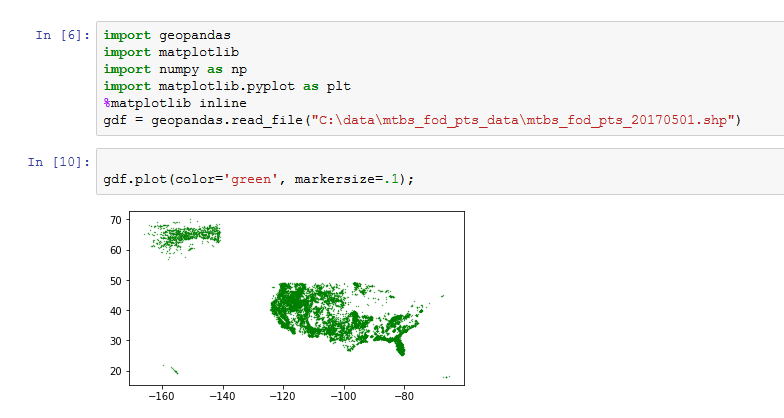Click the x-axis tick label −80

[404, 396]
